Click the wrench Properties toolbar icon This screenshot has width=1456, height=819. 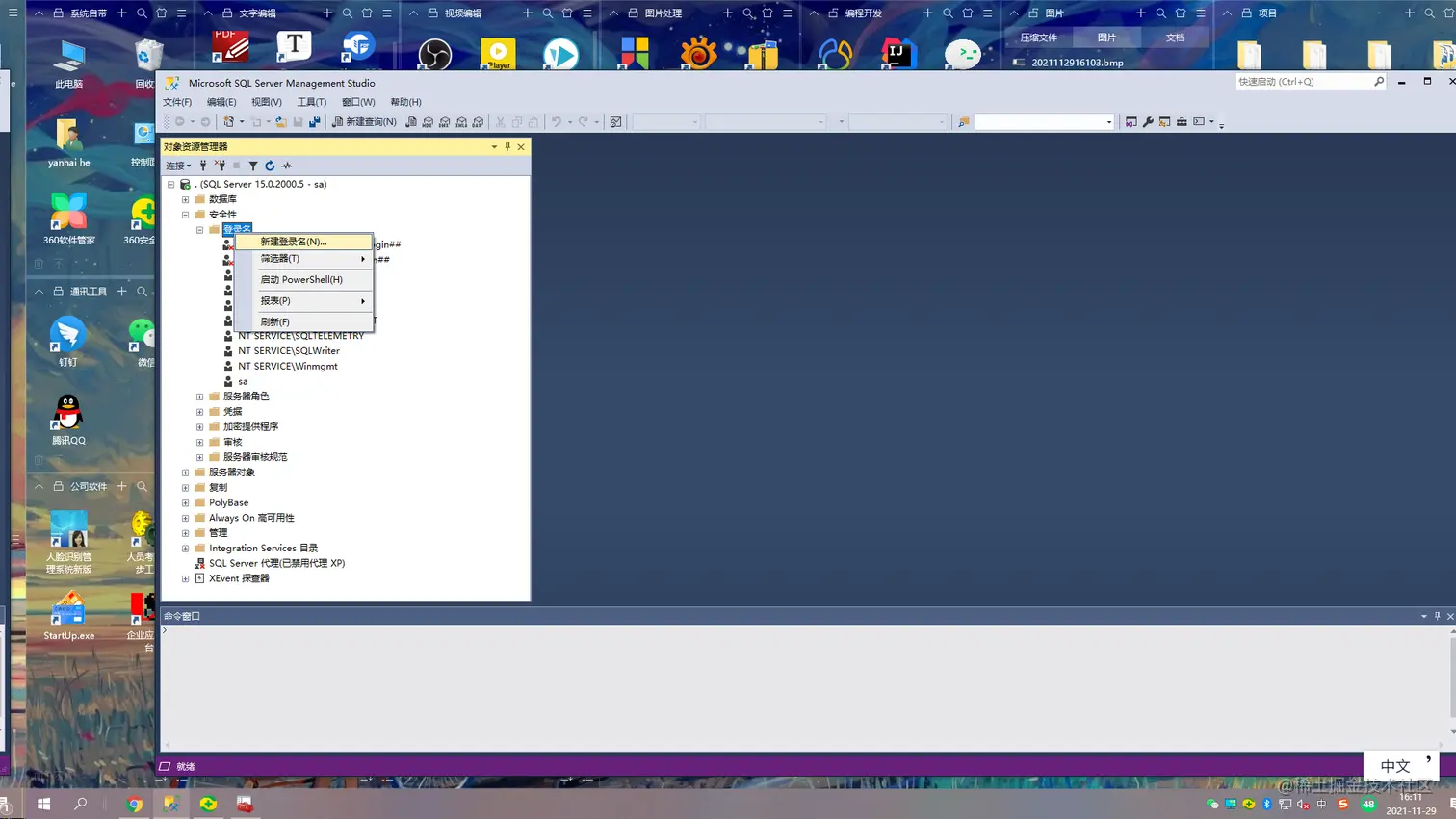point(1148,122)
